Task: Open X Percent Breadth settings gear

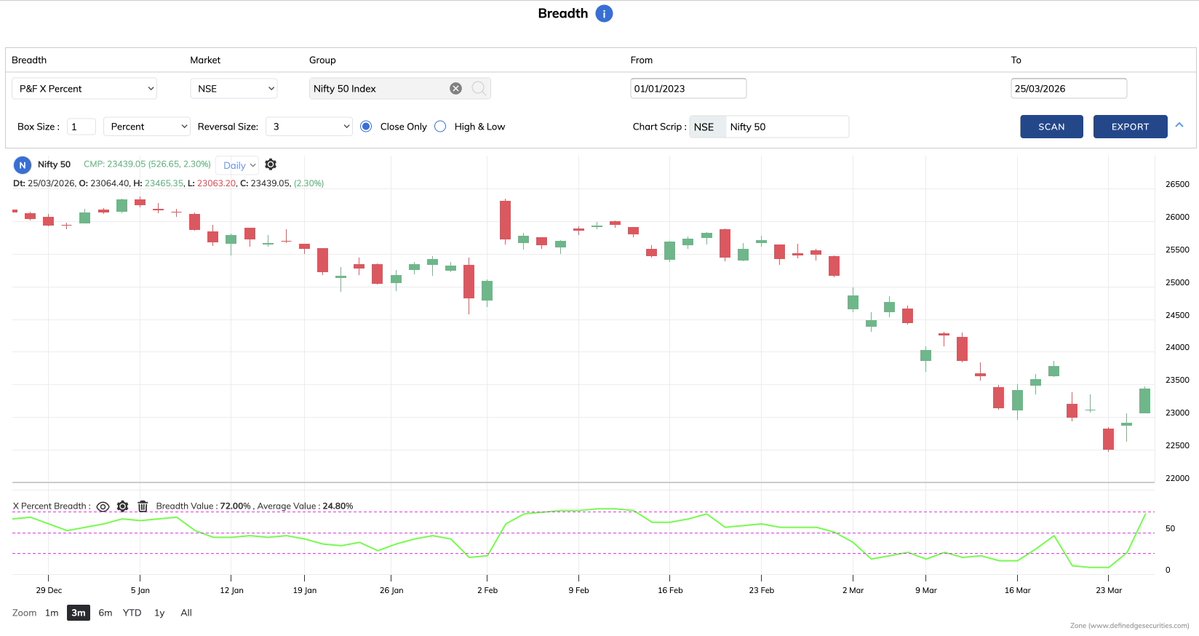Action: (122, 506)
